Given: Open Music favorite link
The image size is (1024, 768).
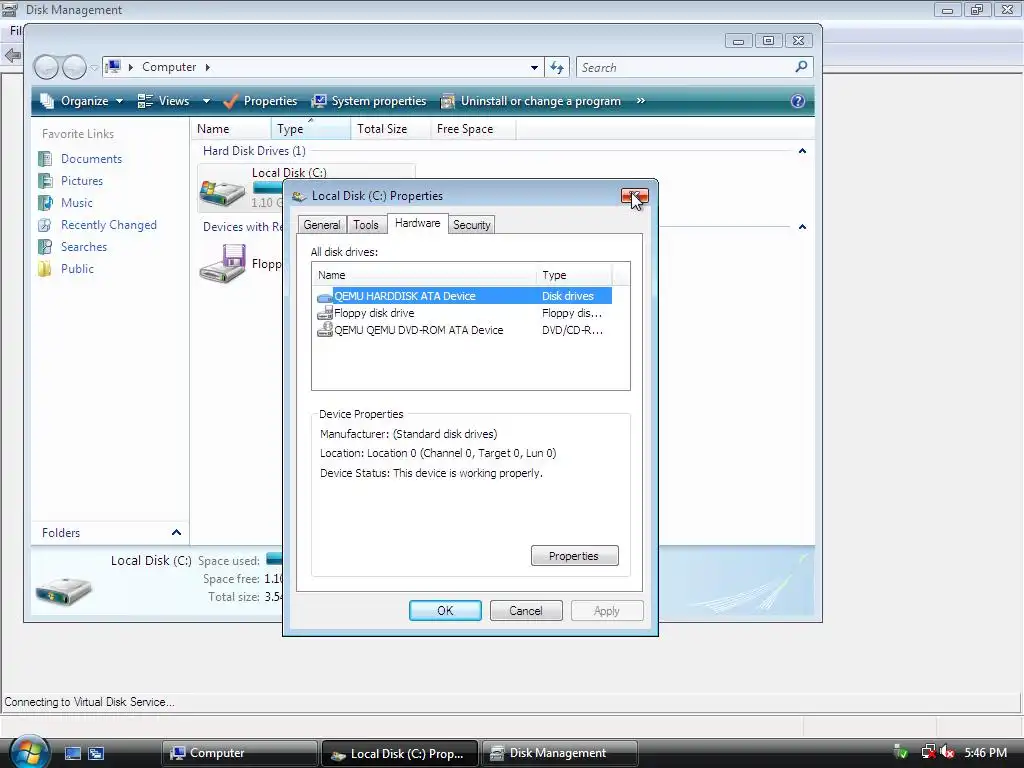Looking at the screenshot, I should 76,203.
